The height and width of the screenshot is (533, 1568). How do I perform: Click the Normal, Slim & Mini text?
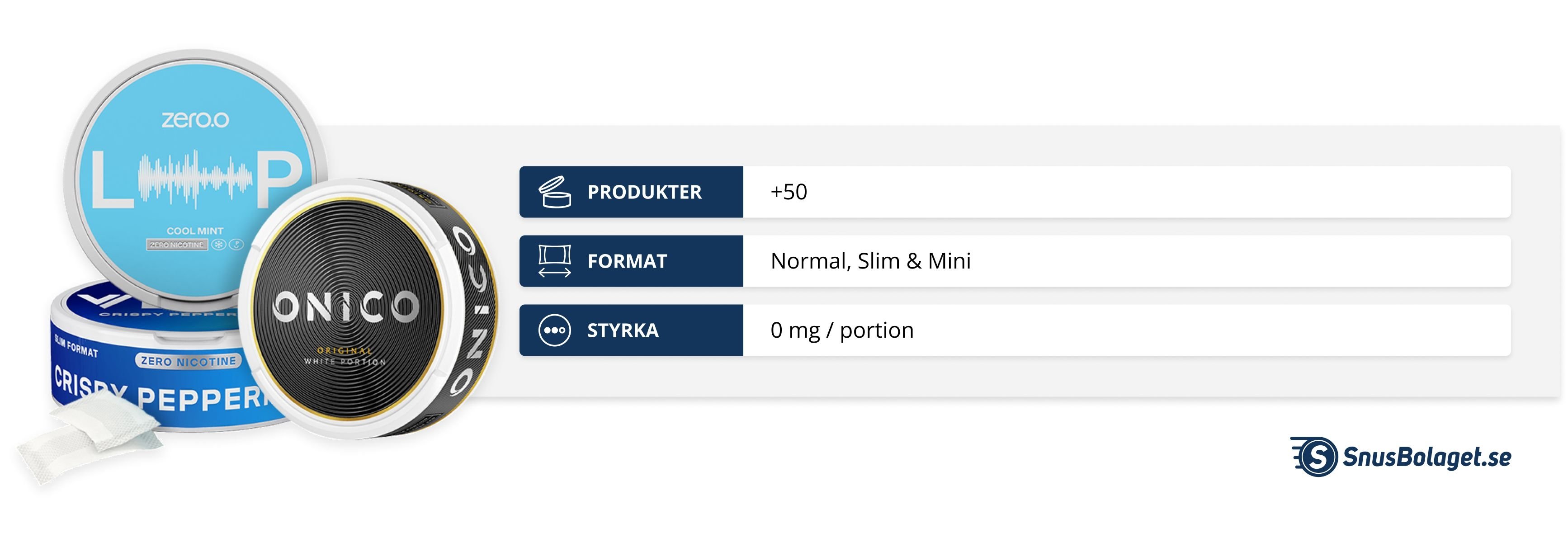870,261
